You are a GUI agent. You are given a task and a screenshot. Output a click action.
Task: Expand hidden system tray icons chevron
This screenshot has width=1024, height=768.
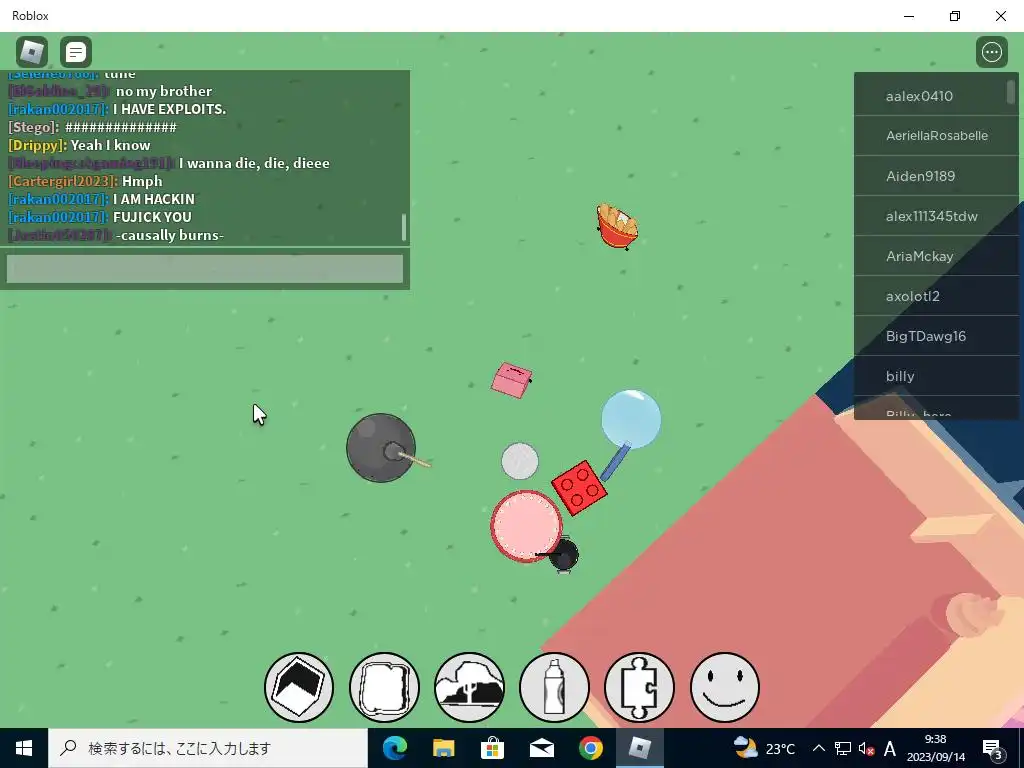tap(818, 748)
